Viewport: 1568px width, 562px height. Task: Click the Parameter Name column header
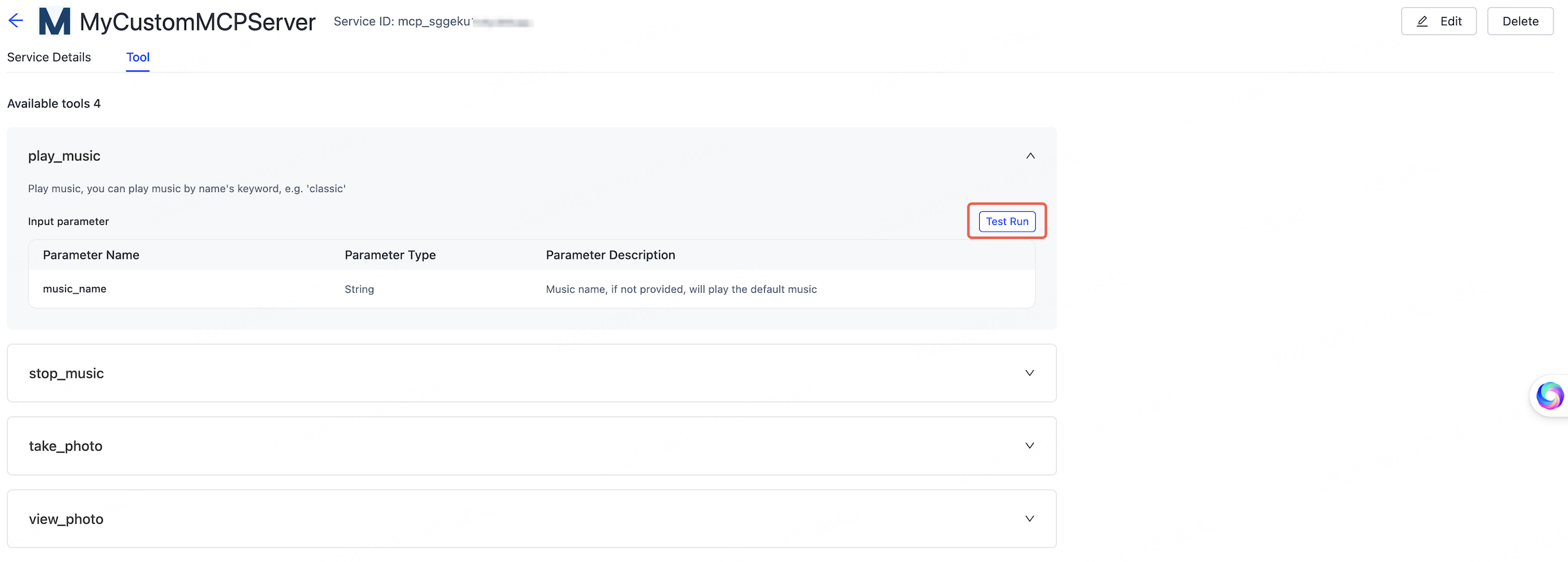pos(91,255)
